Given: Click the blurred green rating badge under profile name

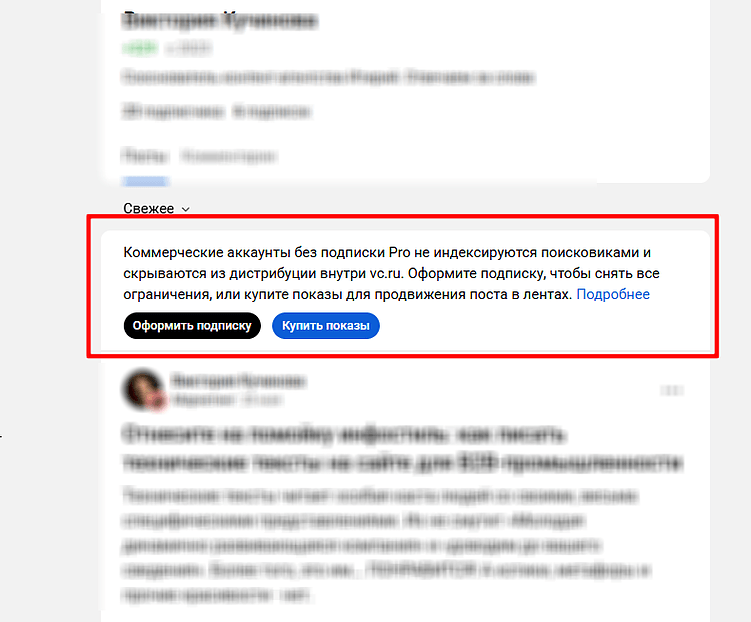Looking at the screenshot, I should [140, 48].
